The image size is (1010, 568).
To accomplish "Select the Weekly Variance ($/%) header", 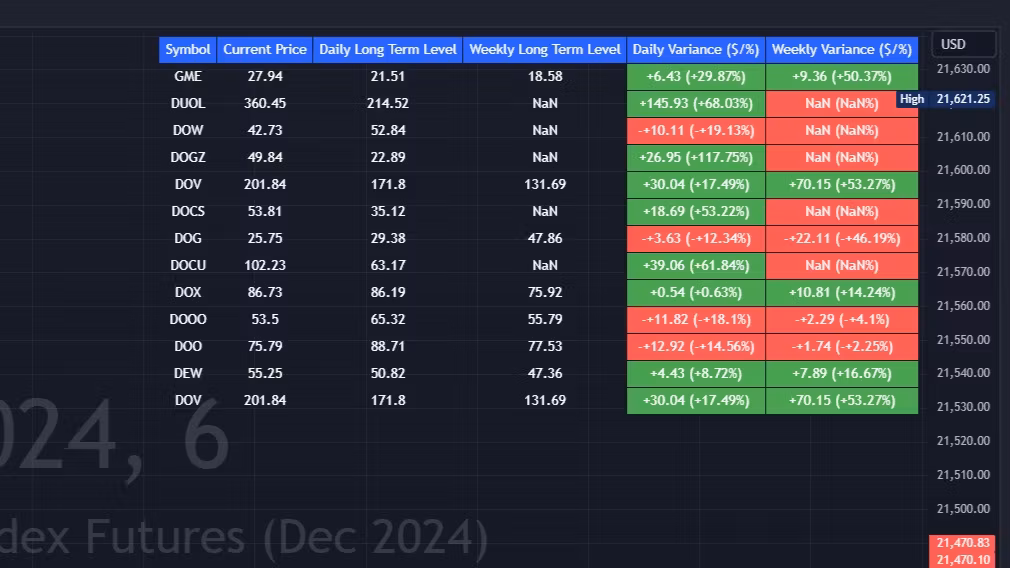I will (842, 49).
